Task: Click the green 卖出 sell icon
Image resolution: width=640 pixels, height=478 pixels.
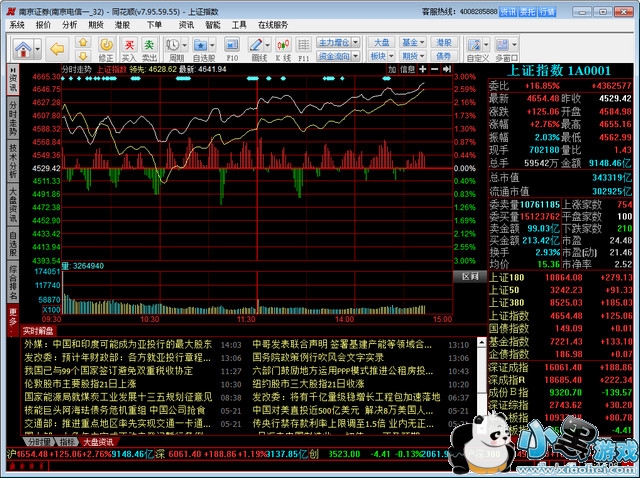Action: (x=149, y=49)
